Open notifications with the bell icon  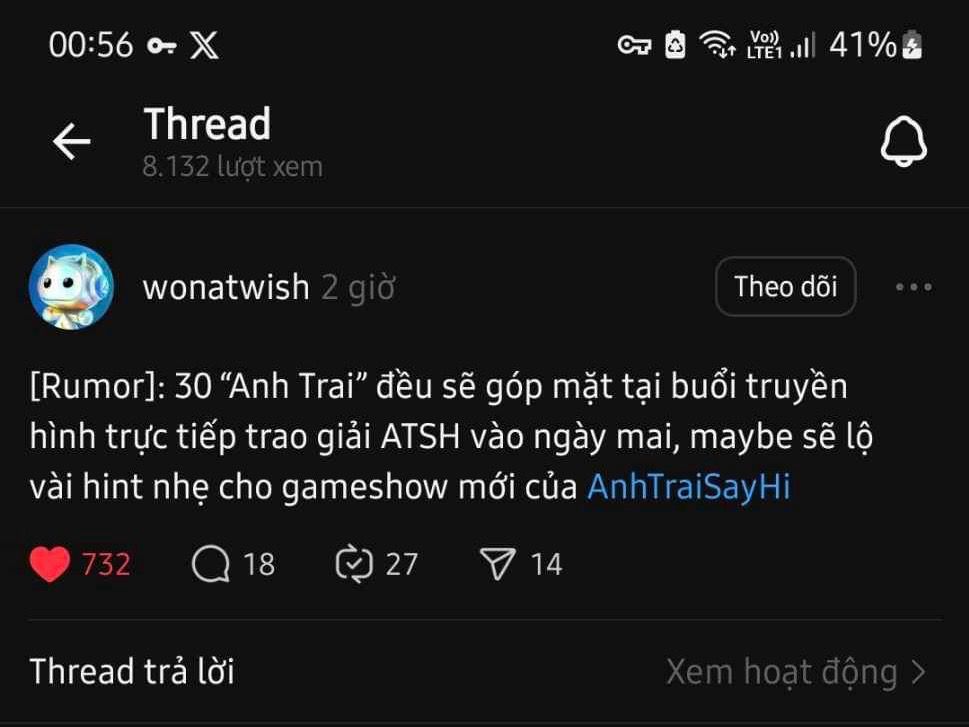pos(903,141)
